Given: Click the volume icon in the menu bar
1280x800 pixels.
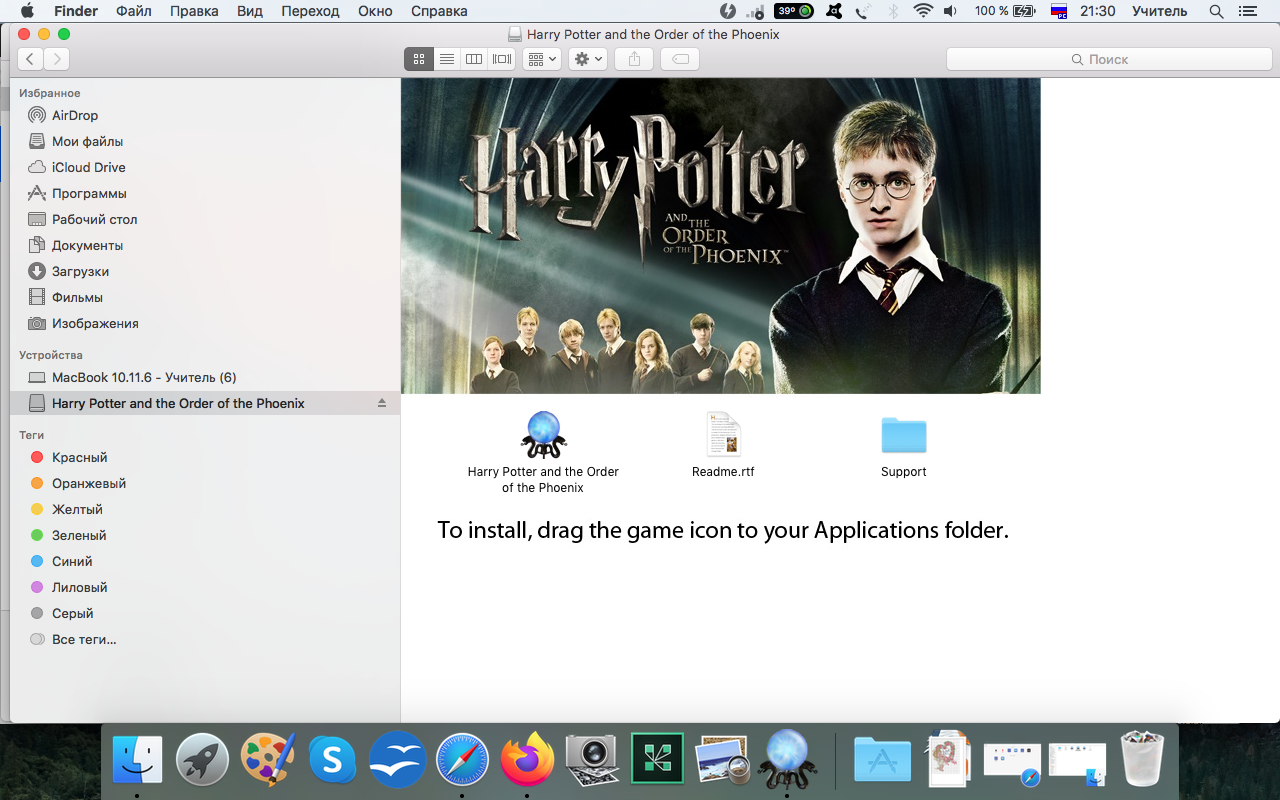Looking at the screenshot, I should 950,11.
